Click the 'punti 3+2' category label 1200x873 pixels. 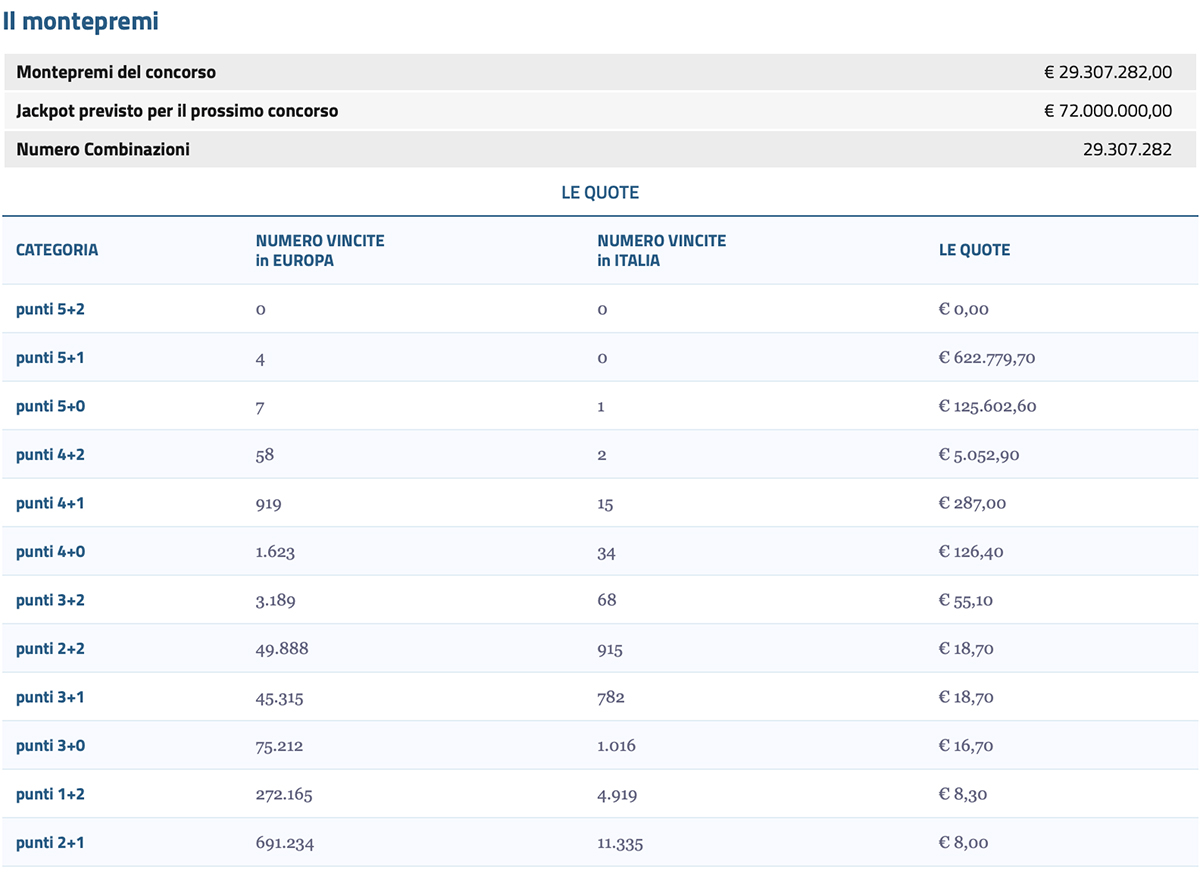50,600
